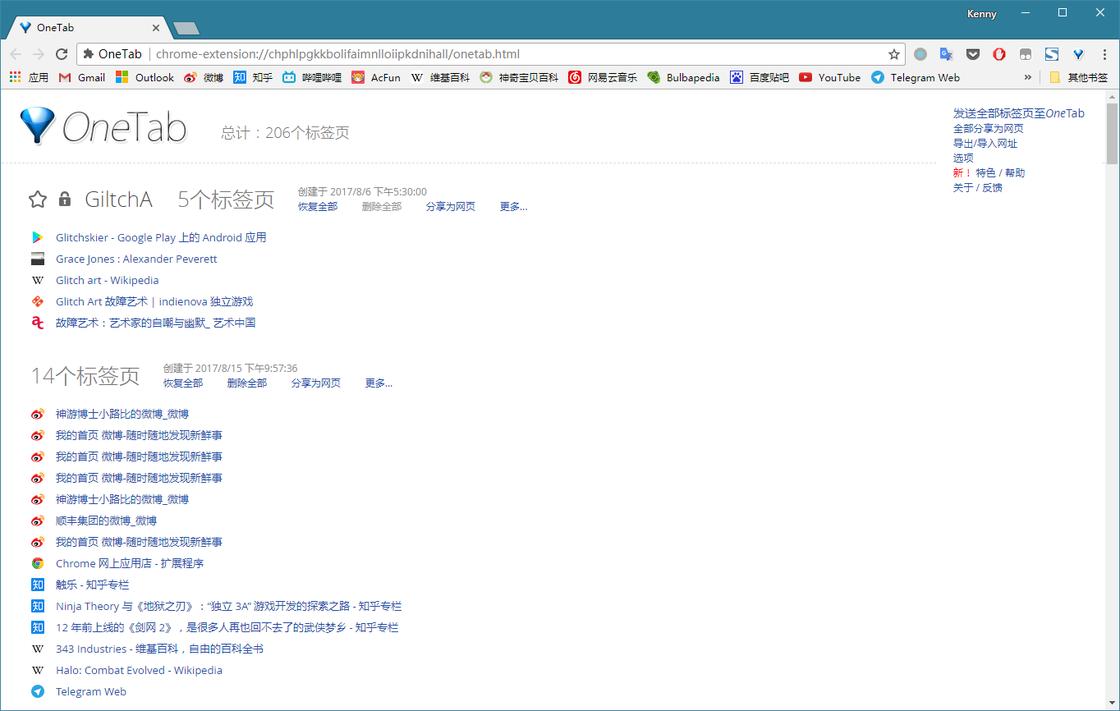Click 全部分享为网页 link
The height and width of the screenshot is (711, 1120).
pos(988,128)
